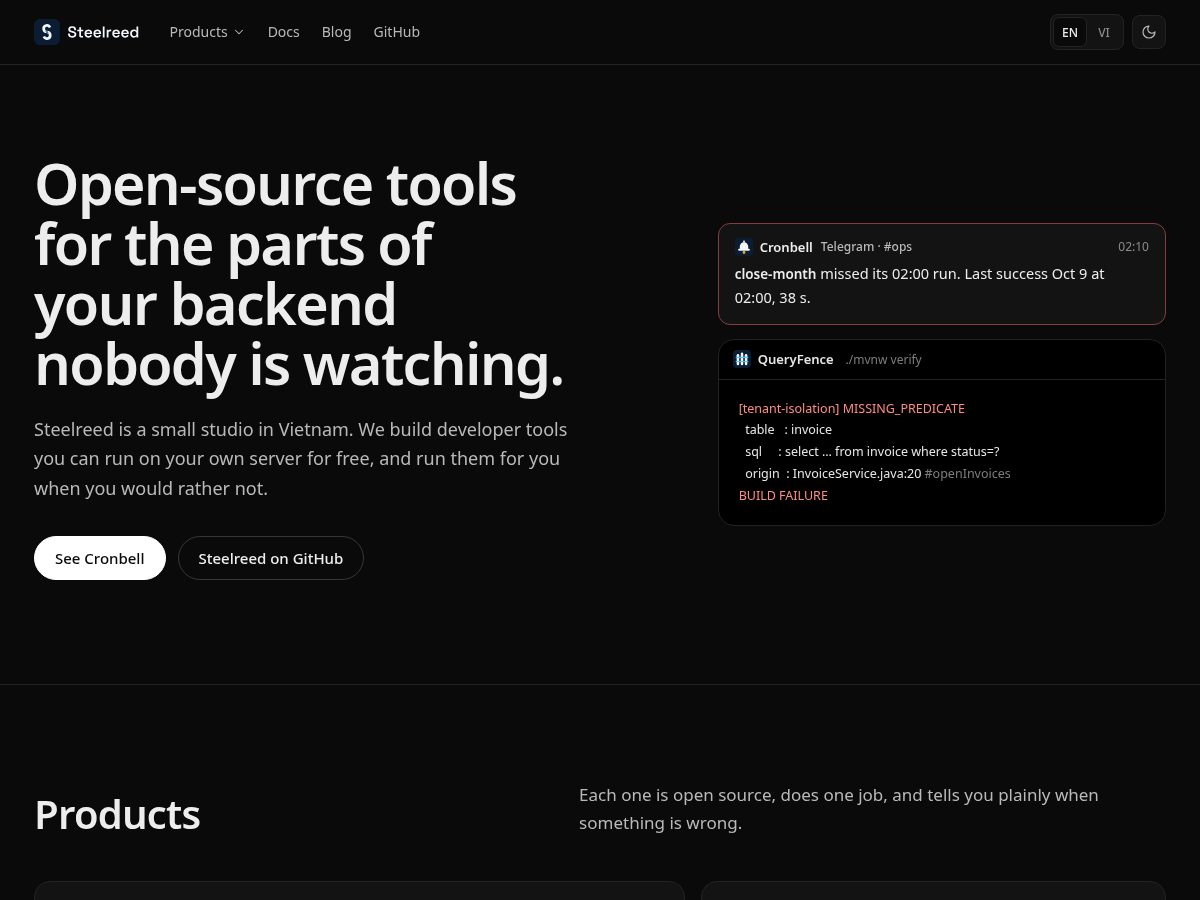Open the GitHub nav link
This screenshot has height=900, width=1200.
[x=396, y=32]
